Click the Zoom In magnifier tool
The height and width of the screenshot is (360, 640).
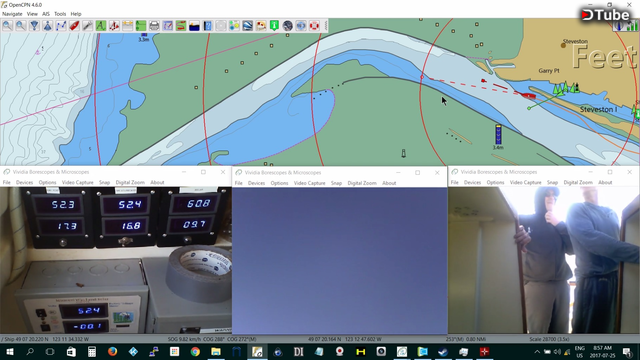[7, 26]
